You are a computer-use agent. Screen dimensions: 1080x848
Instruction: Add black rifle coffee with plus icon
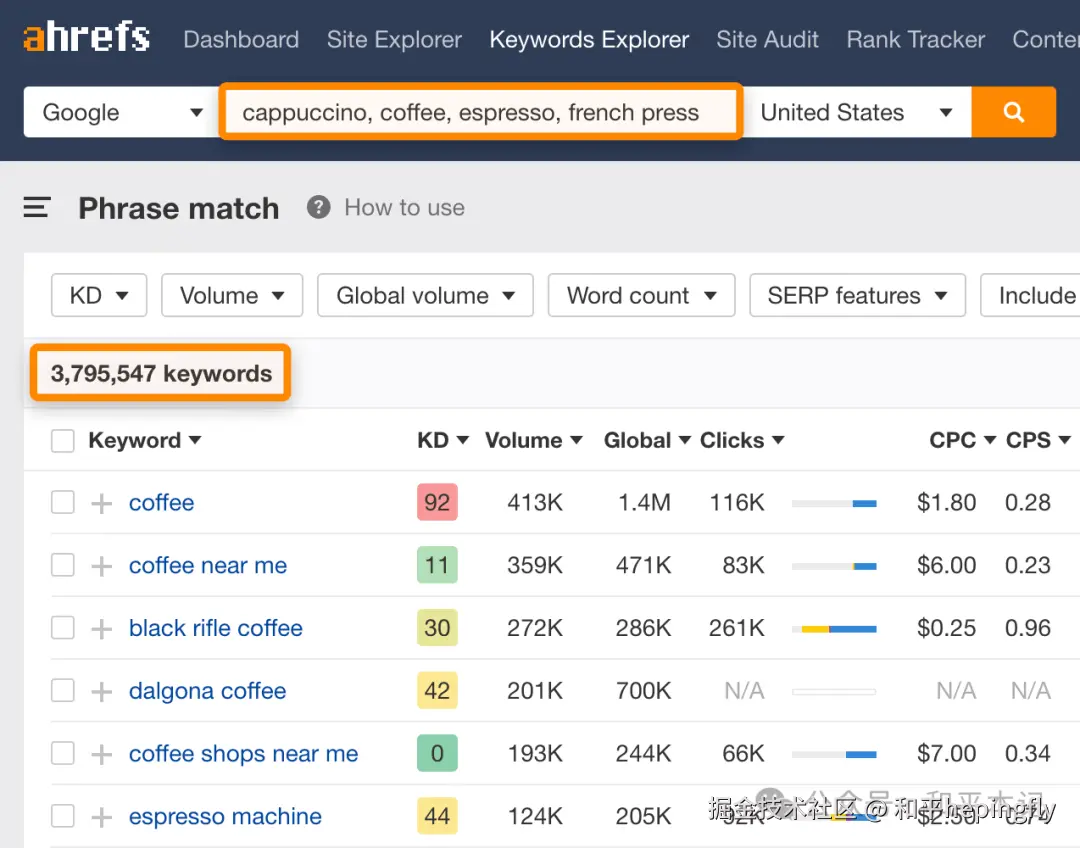point(102,628)
